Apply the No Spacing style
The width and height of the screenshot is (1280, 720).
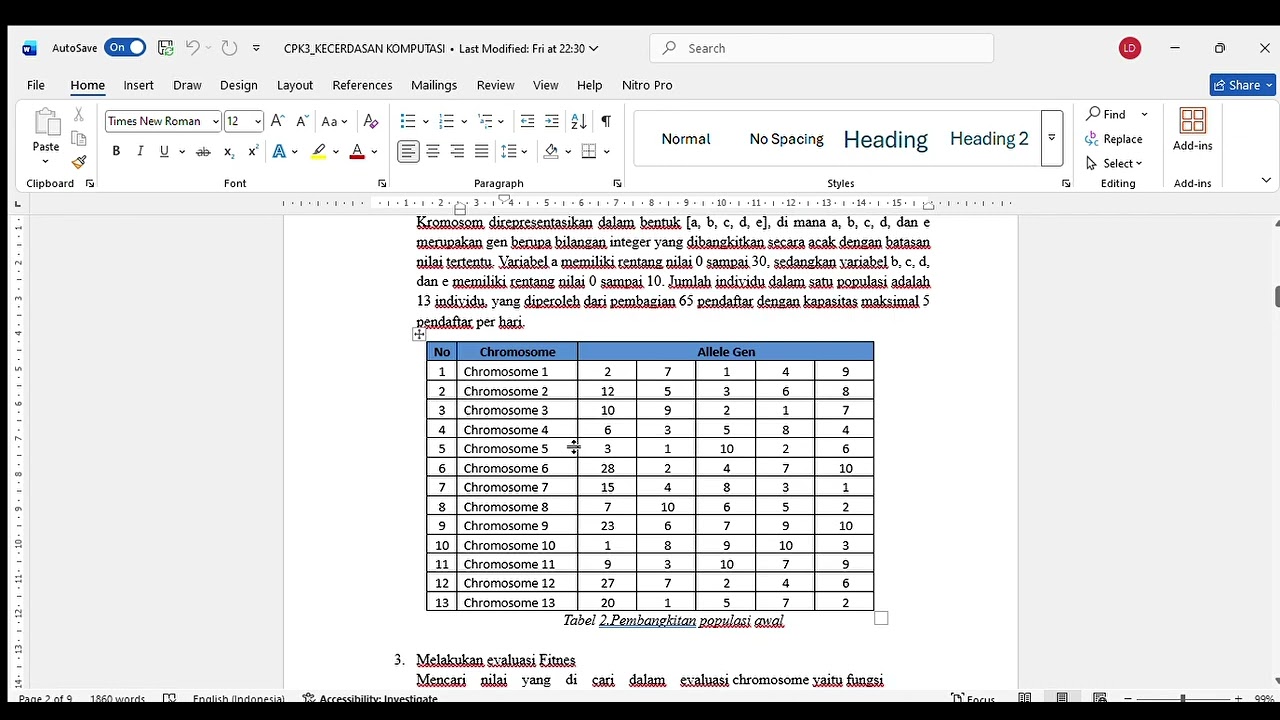pyautogui.click(x=787, y=139)
